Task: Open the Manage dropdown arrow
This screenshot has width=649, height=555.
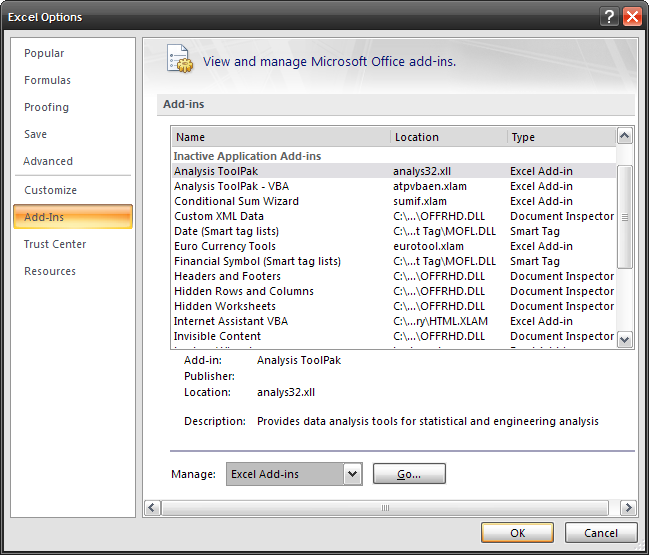Action: point(353,474)
